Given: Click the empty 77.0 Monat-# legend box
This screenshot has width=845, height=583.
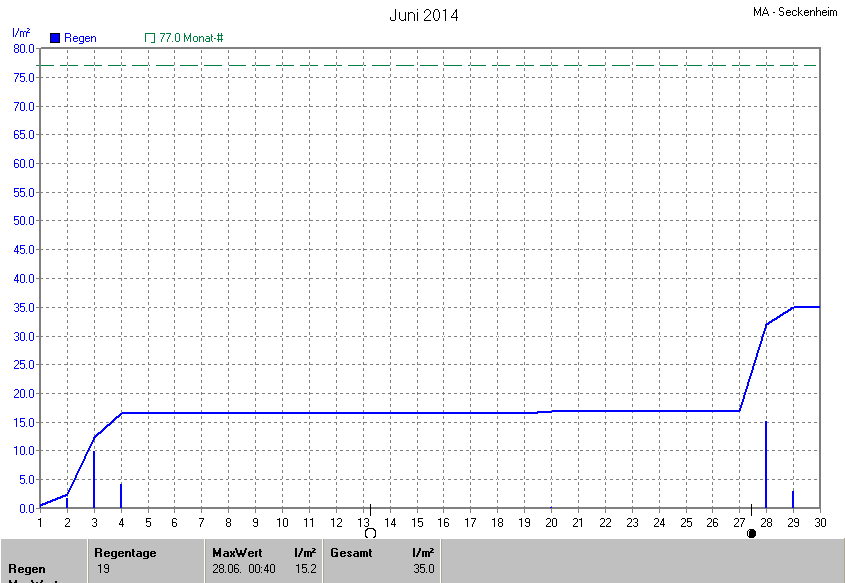Looking at the screenshot, I should pos(150,38).
